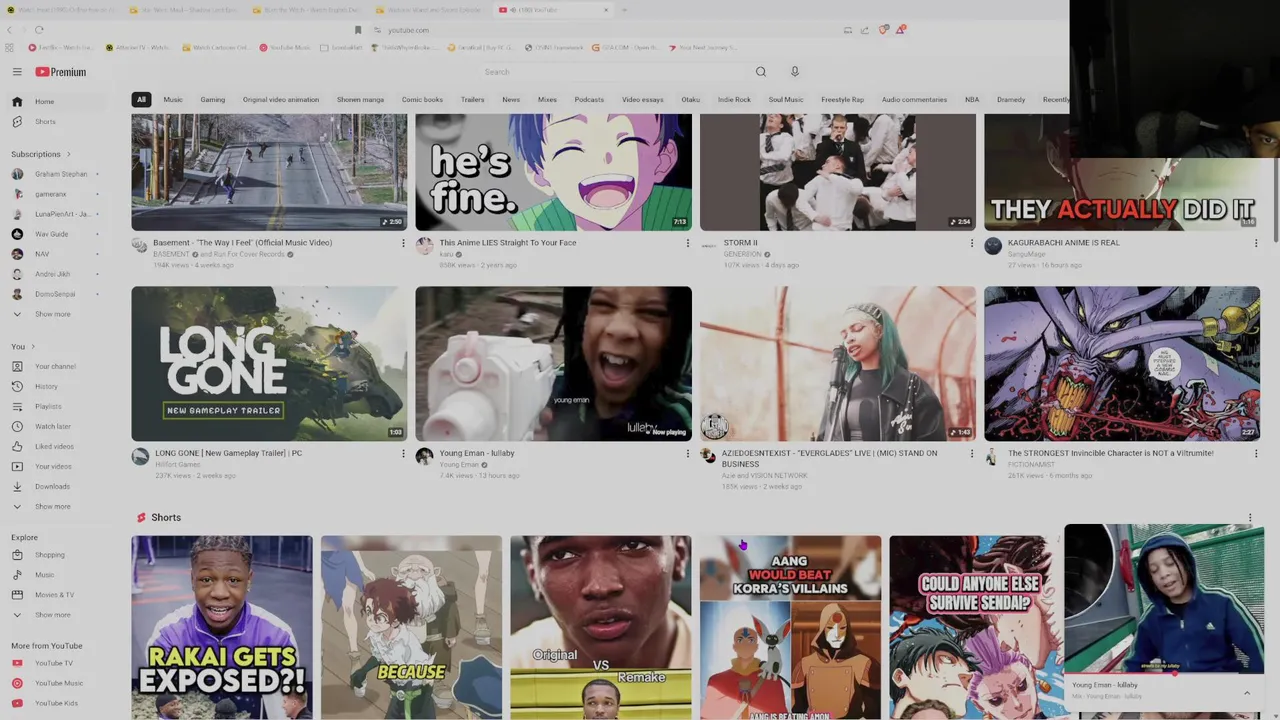Open the Subscriptions heading chevron

pos(68,154)
